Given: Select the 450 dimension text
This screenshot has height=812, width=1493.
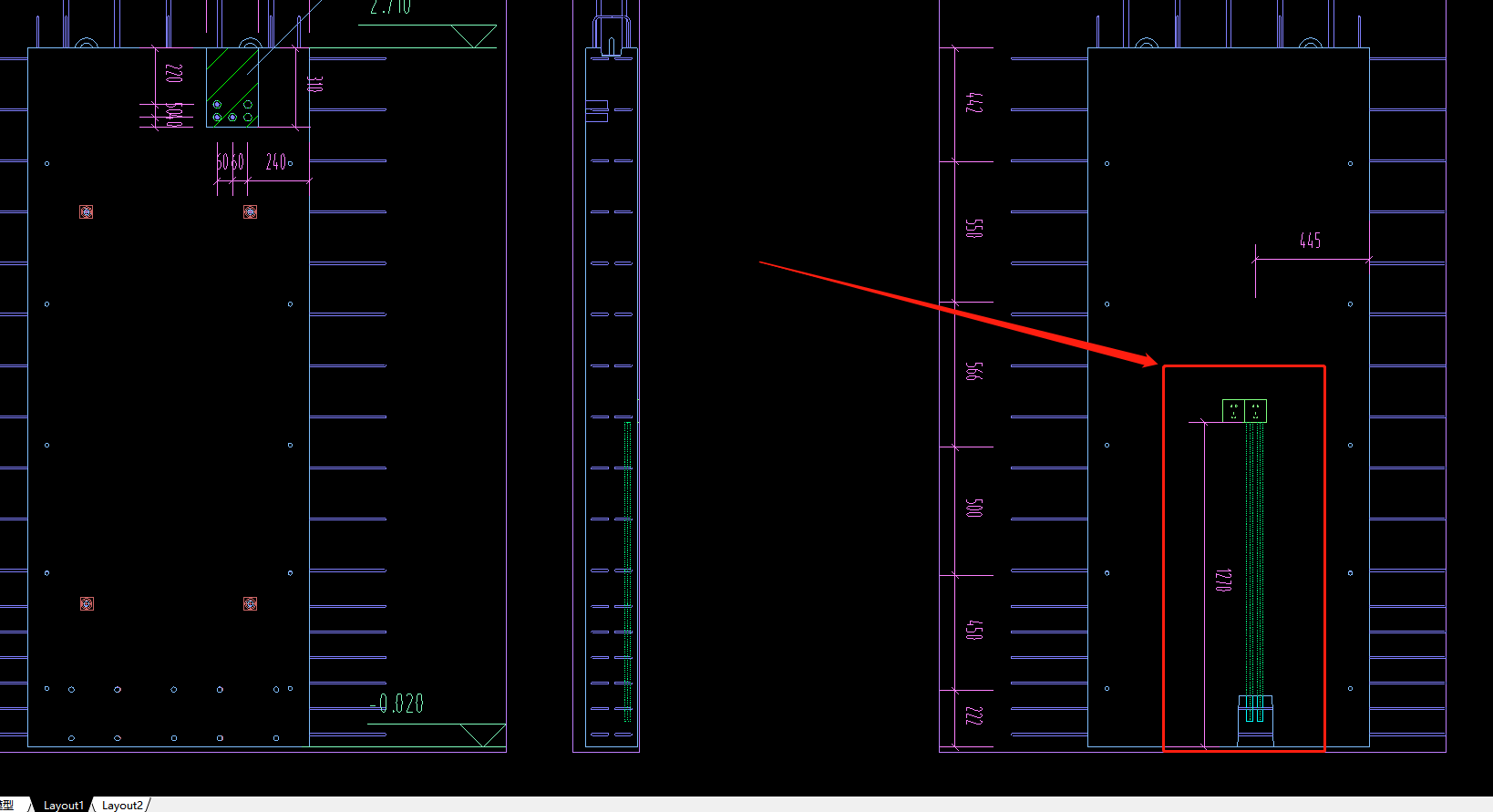Looking at the screenshot, I should pos(973,630).
